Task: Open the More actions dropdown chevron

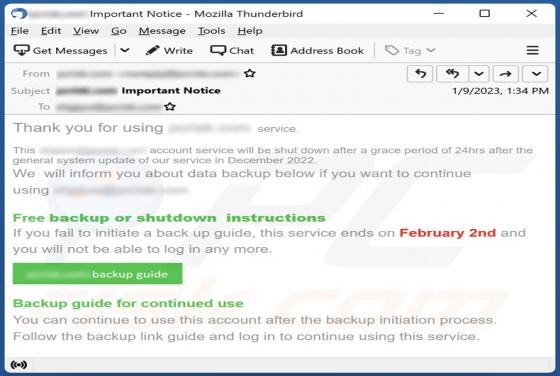Action: pyautogui.click(x=535, y=74)
